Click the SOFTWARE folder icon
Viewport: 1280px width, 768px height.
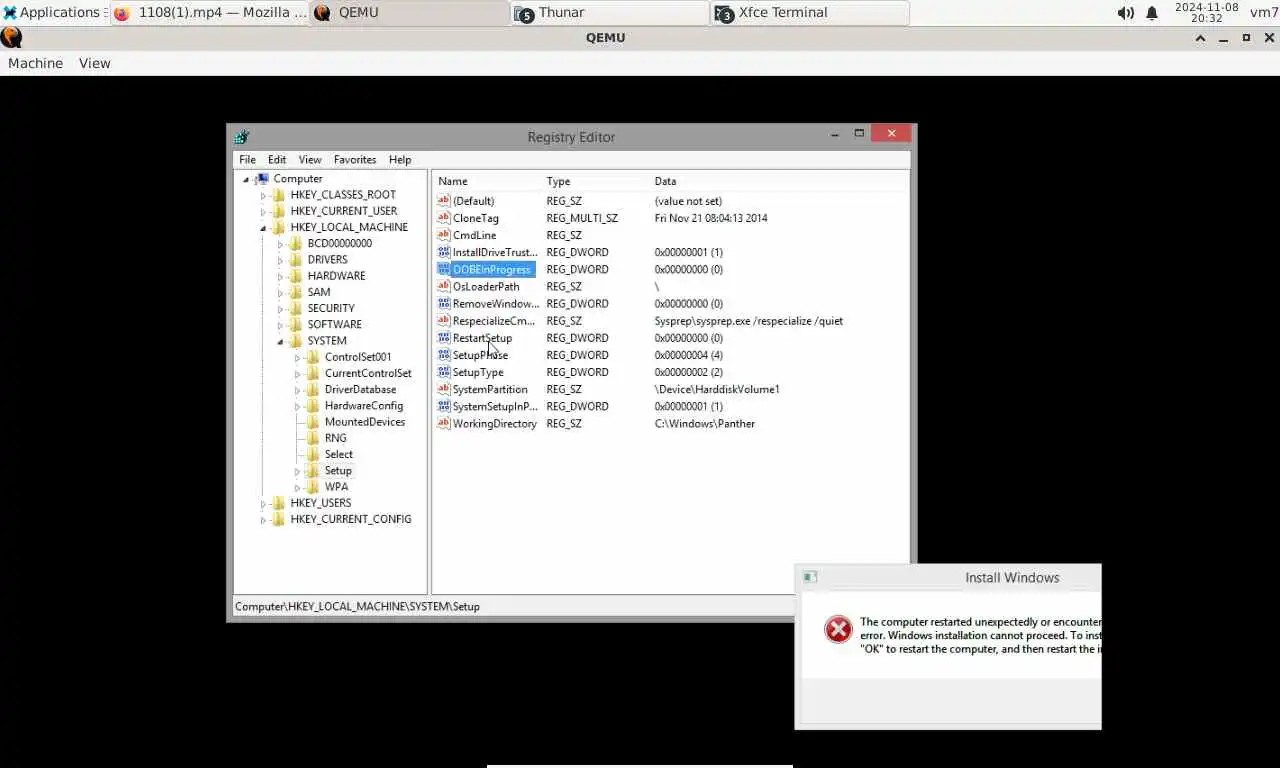(x=296, y=324)
